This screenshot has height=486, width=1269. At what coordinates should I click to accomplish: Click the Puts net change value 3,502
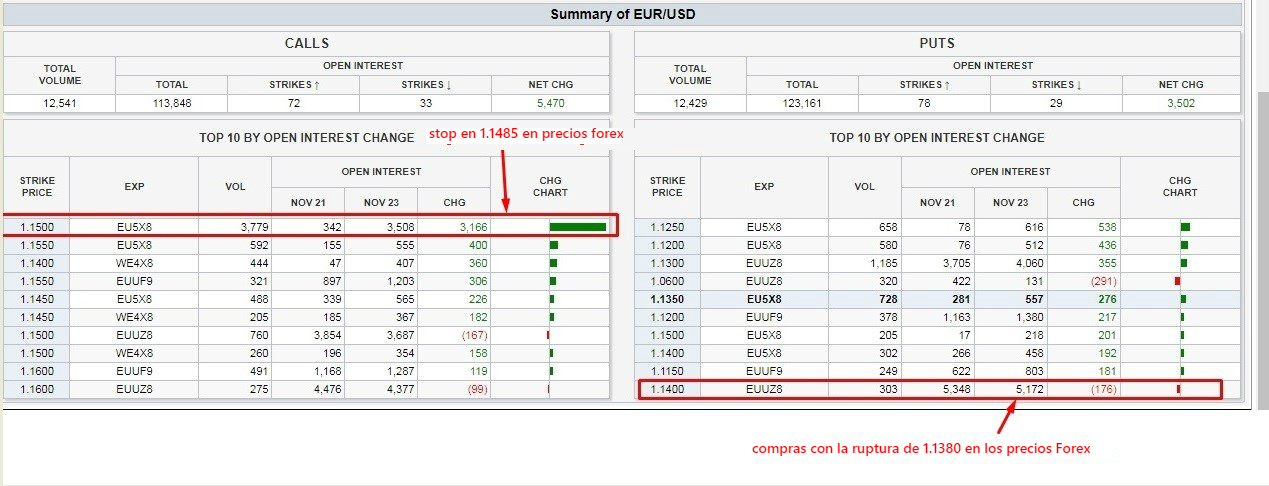pos(1181,103)
